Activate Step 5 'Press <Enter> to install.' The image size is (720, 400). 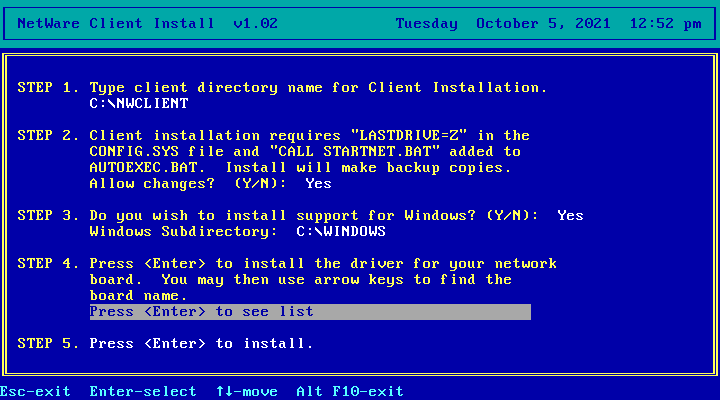tap(201, 344)
